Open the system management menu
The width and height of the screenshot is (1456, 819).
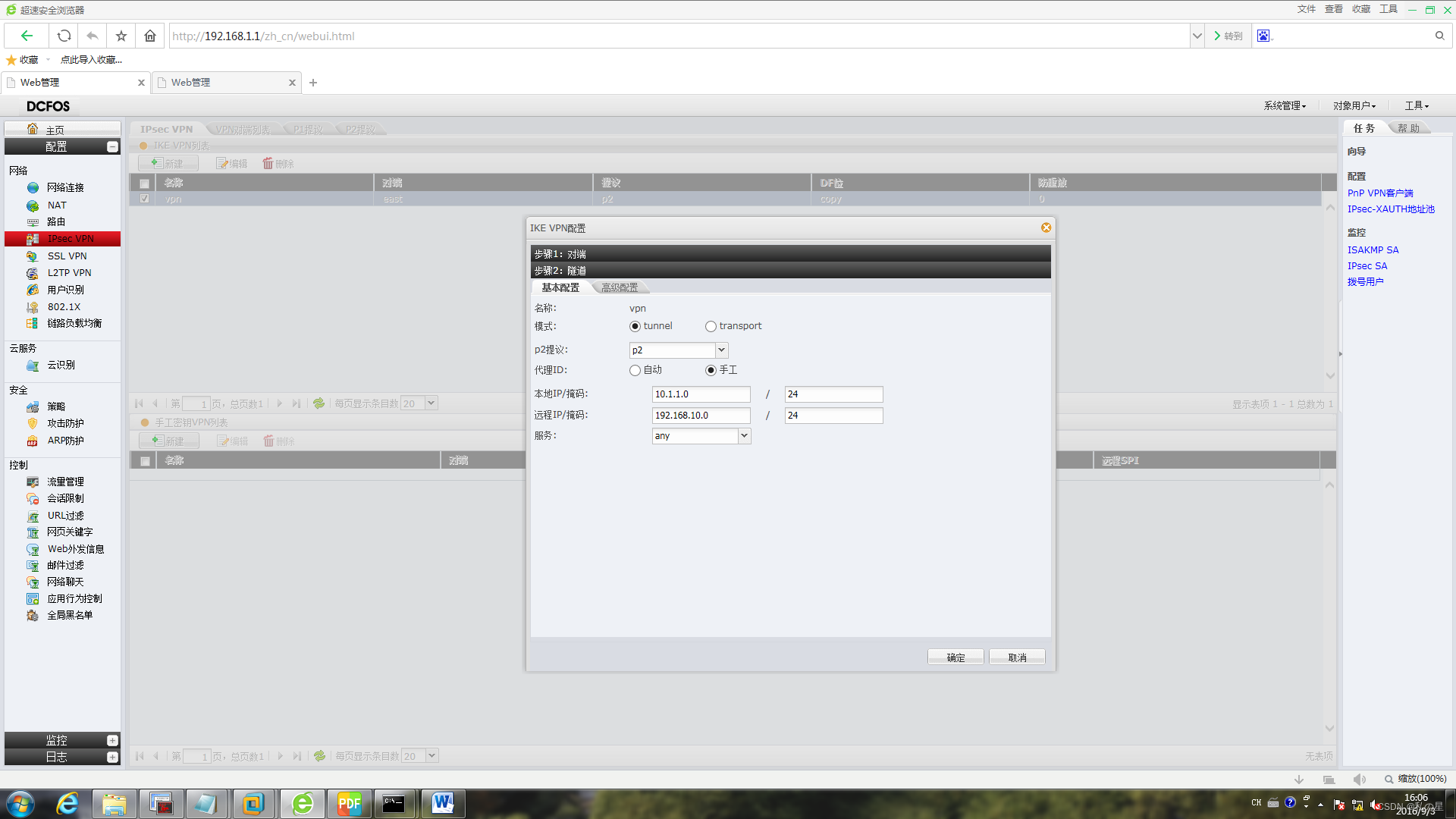pyautogui.click(x=1285, y=105)
